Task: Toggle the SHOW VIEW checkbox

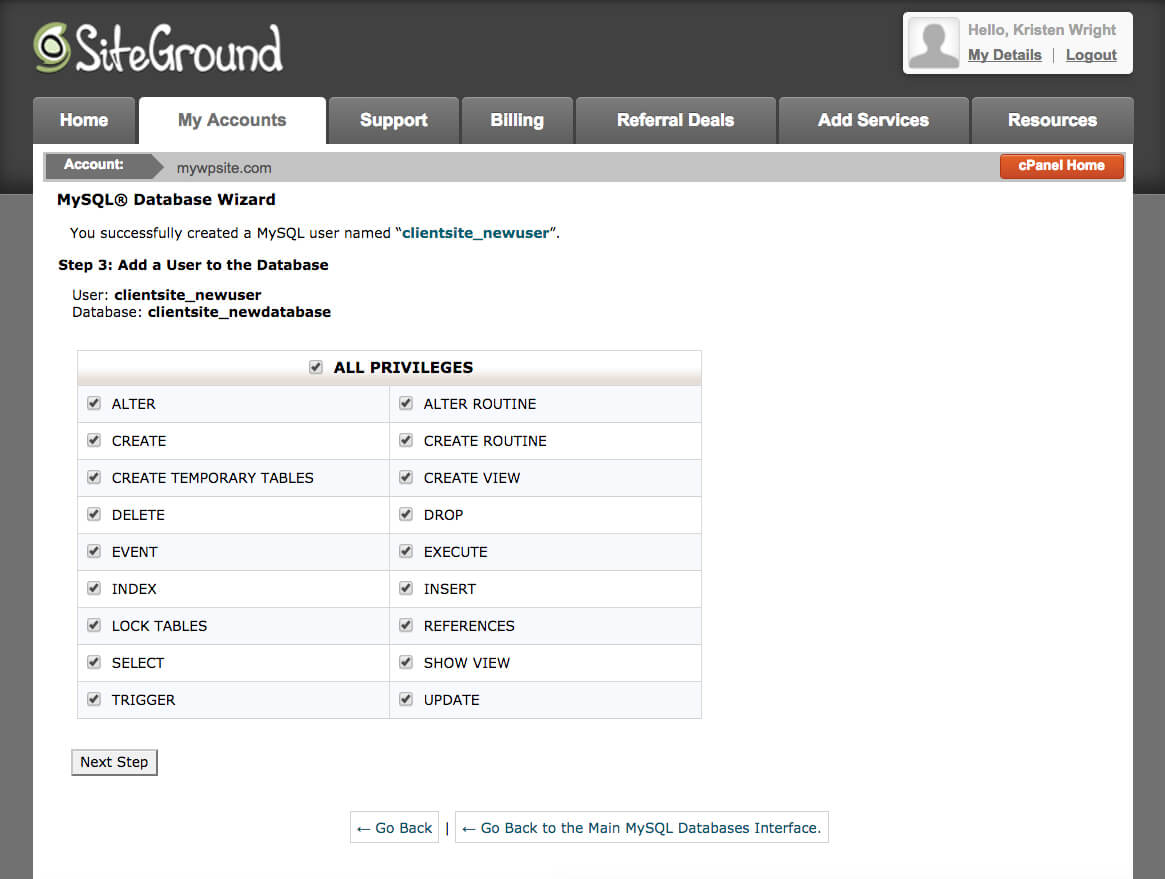Action: [x=406, y=662]
